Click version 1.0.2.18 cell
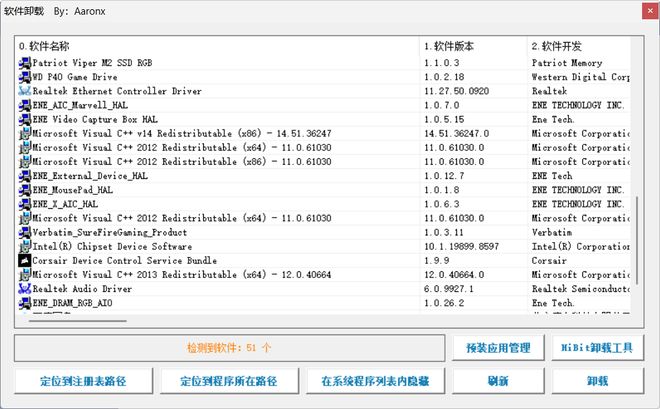The image size is (660, 409). [x=444, y=77]
